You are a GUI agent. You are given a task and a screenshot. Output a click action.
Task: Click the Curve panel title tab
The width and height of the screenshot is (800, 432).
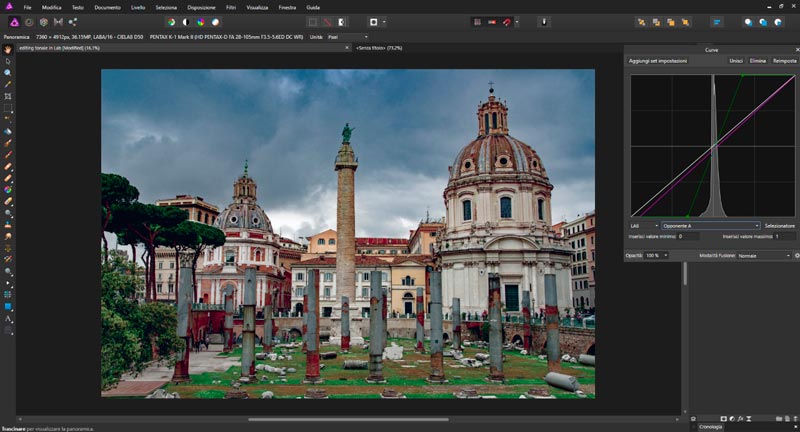point(711,50)
